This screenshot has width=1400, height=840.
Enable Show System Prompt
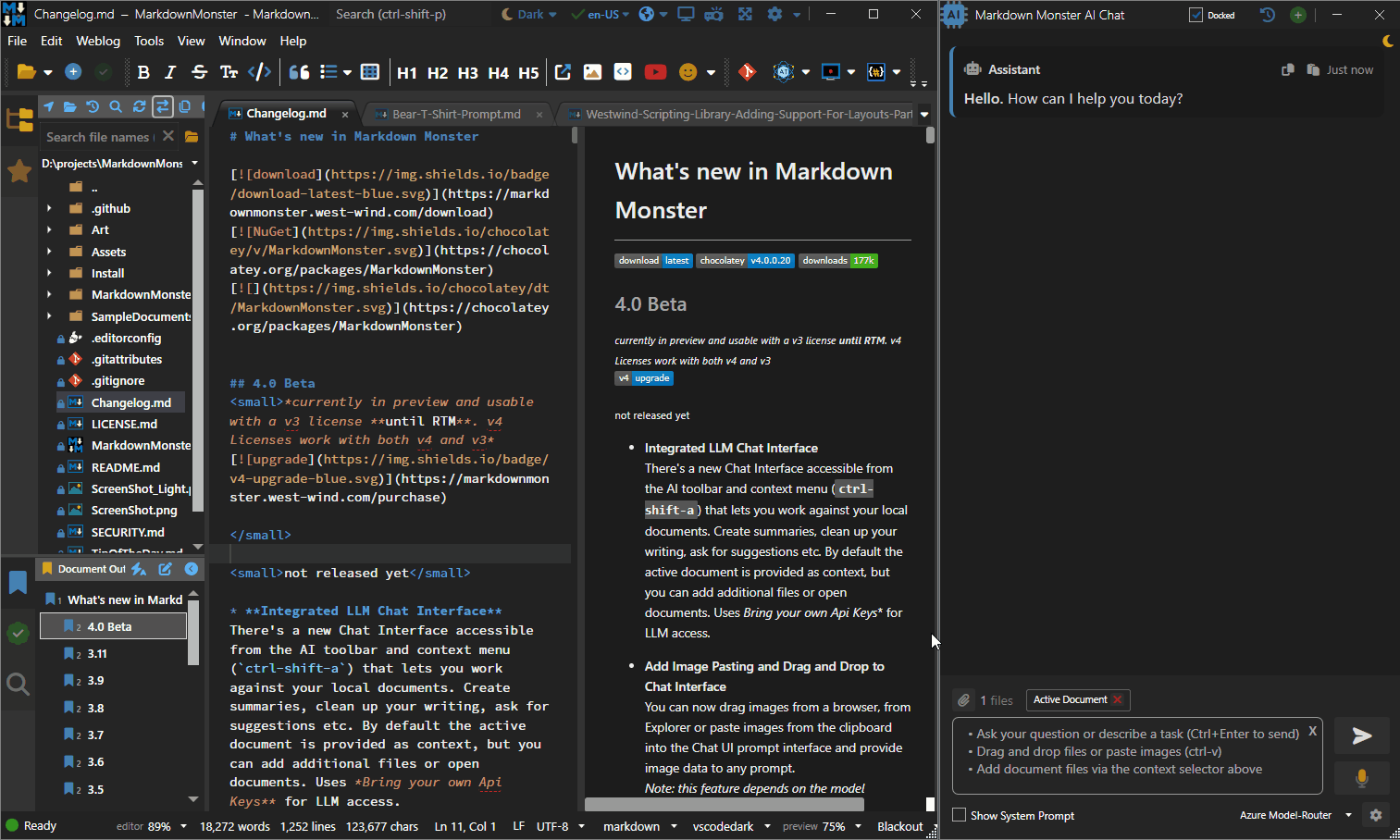(960, 815)
